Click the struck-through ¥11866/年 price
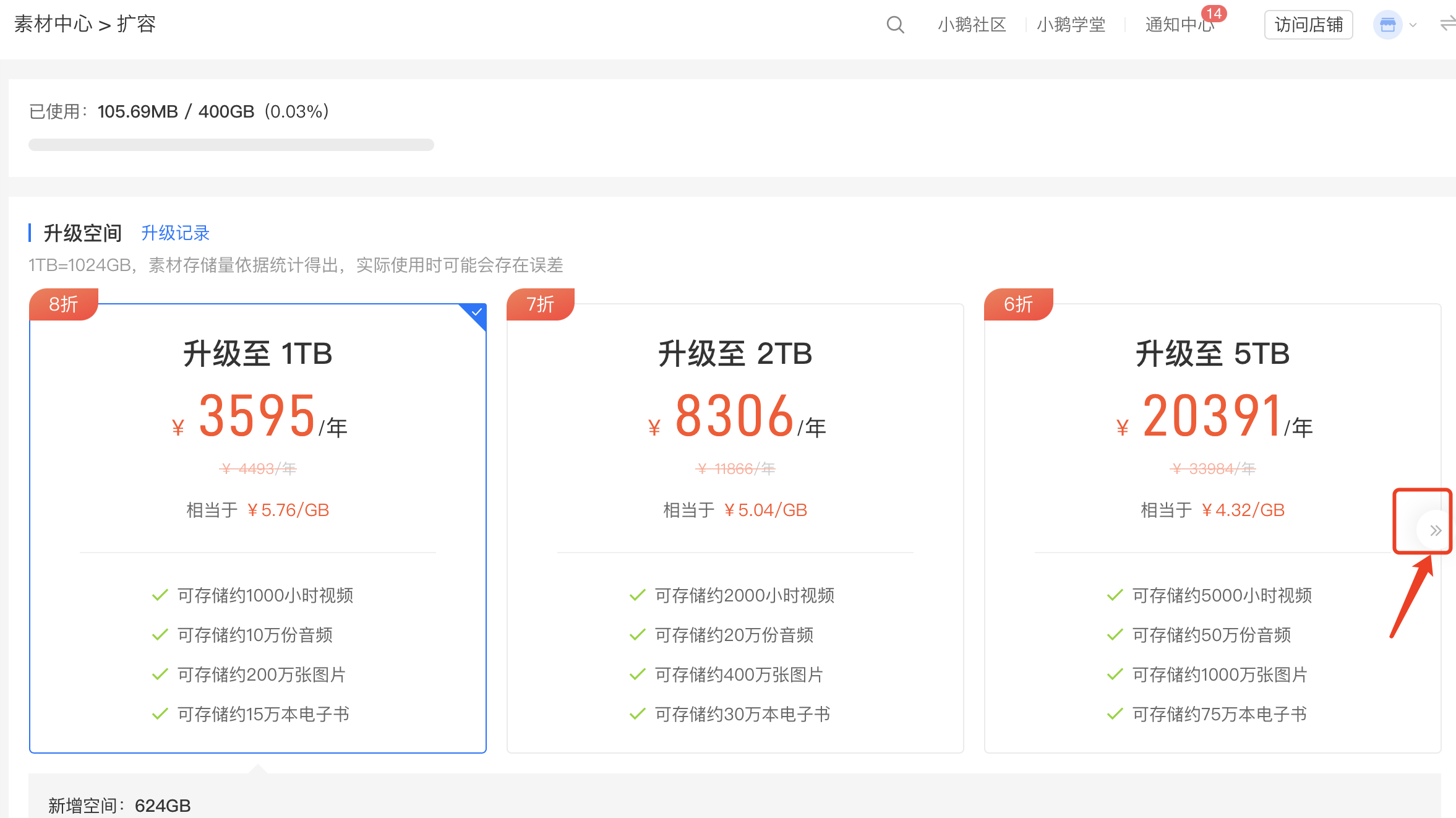This screenshot has width=1456, height=818. tap(735, 469)
